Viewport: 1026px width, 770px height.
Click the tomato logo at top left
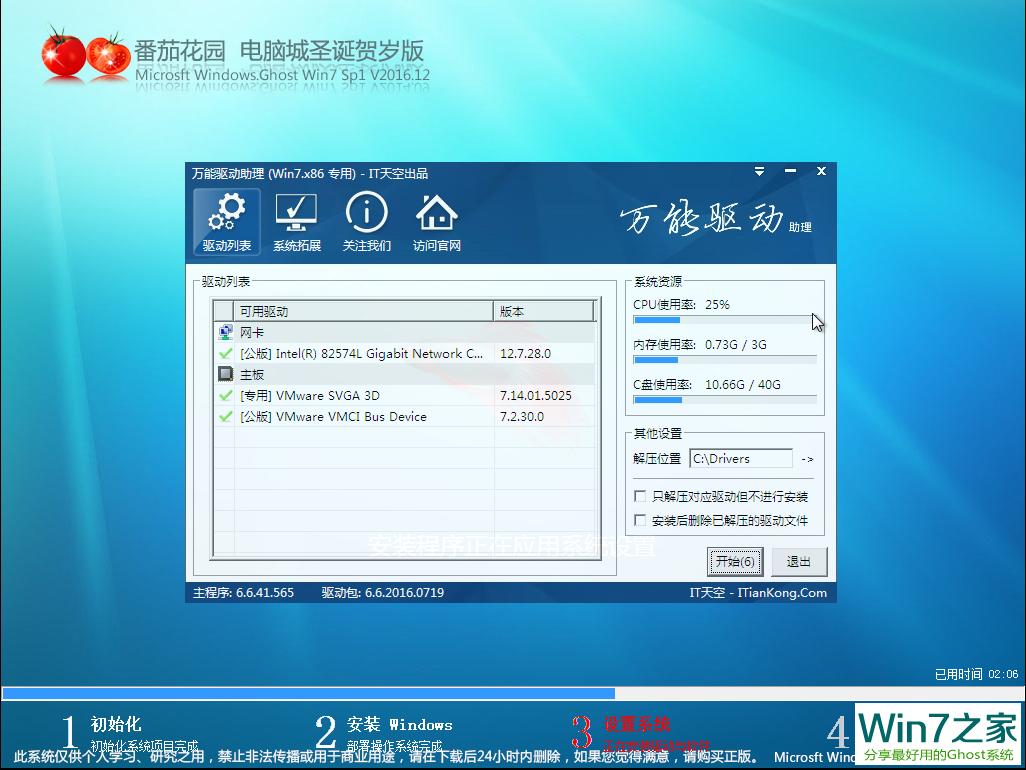86,54
